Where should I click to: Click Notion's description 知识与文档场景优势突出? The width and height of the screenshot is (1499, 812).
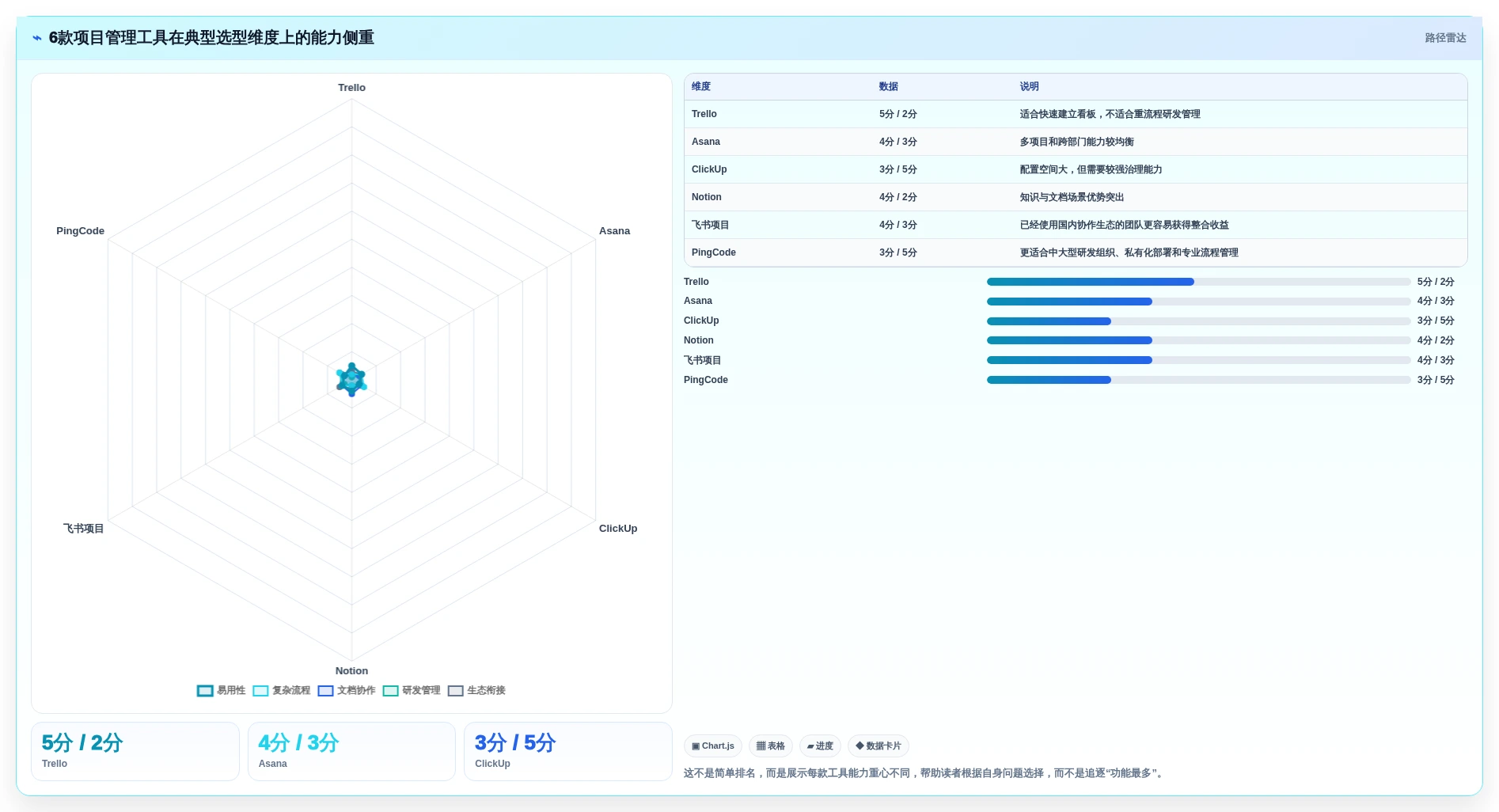(1072, 197)
